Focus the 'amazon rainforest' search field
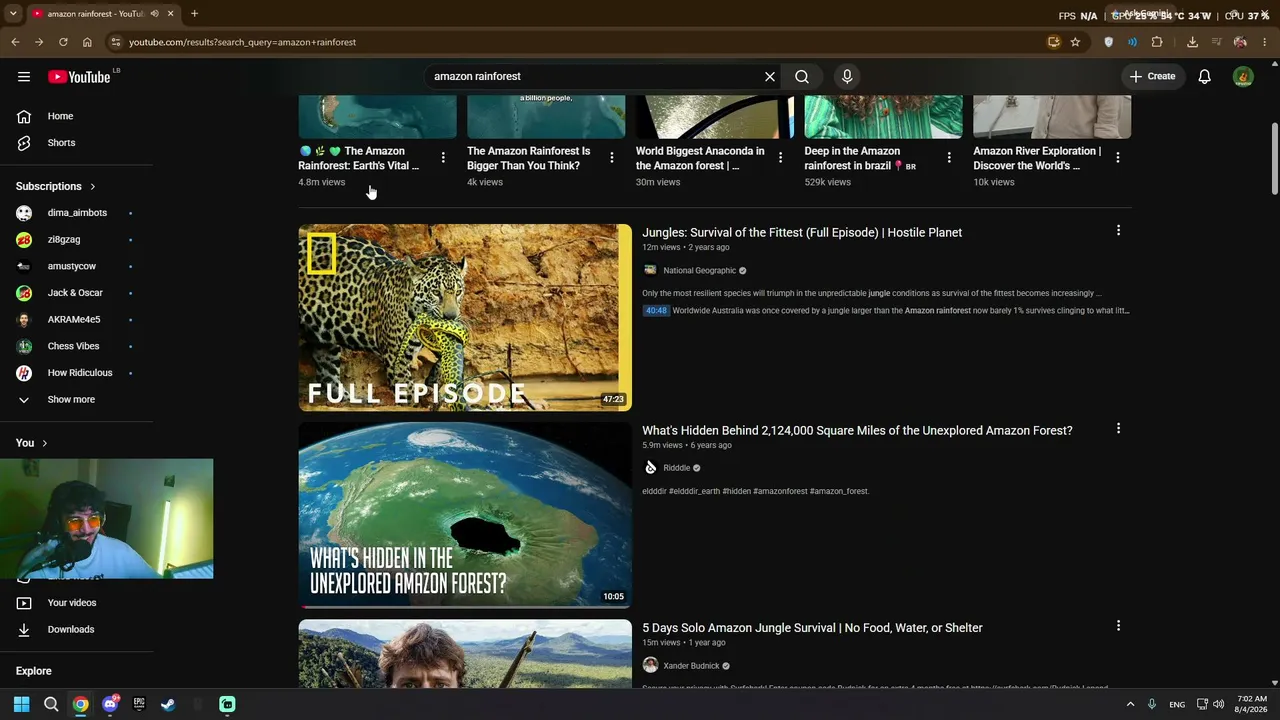 coord(595,77)
